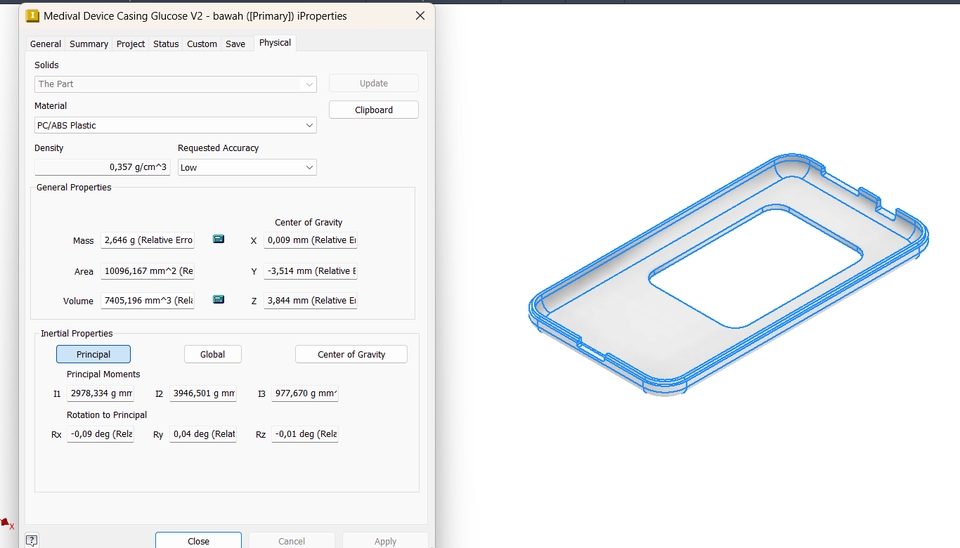Close the iProperties dialog with X
The image size is (960, 548).
pos(420,16)
